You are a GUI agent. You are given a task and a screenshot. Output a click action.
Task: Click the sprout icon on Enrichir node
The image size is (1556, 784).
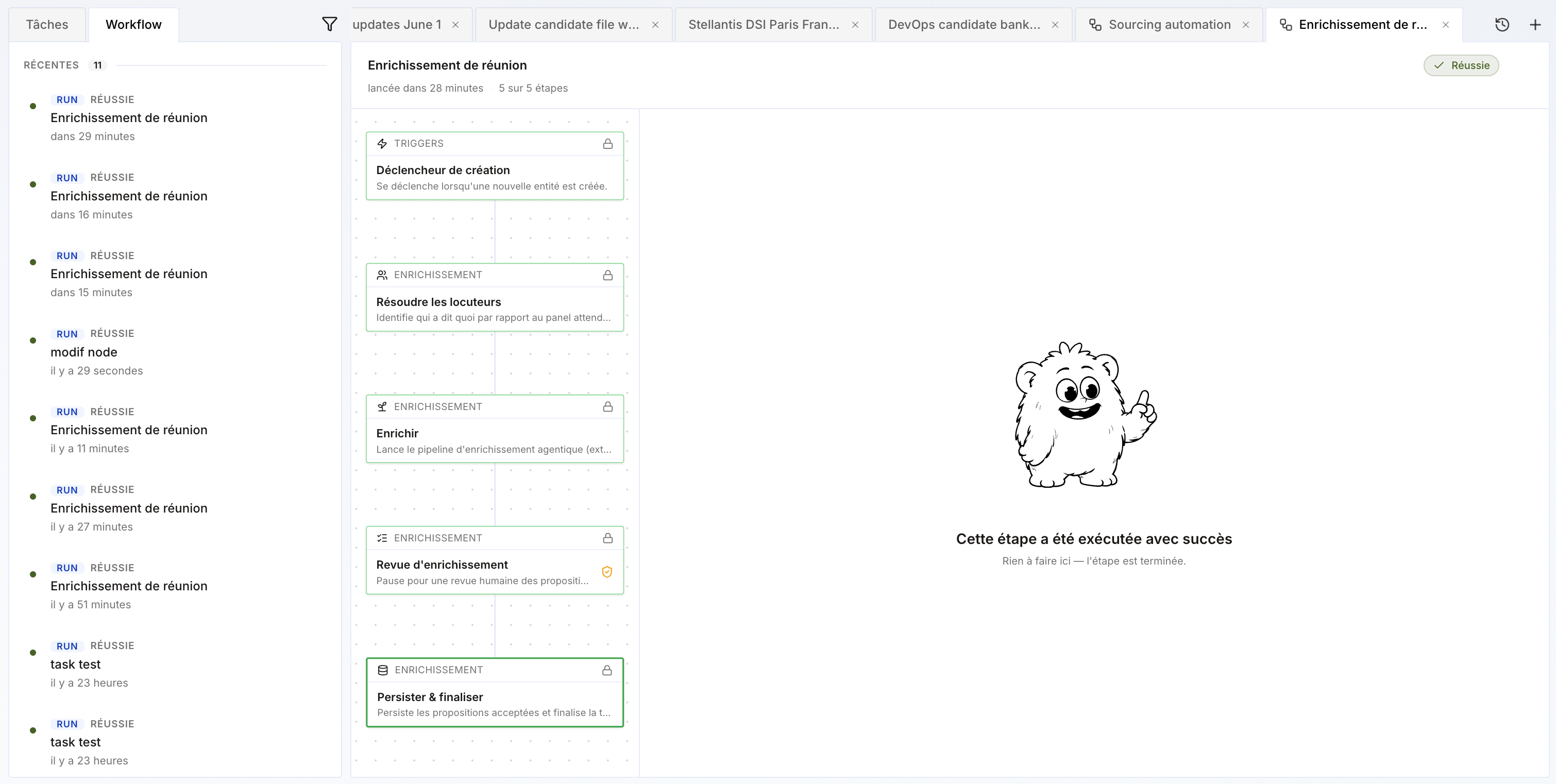382,407
